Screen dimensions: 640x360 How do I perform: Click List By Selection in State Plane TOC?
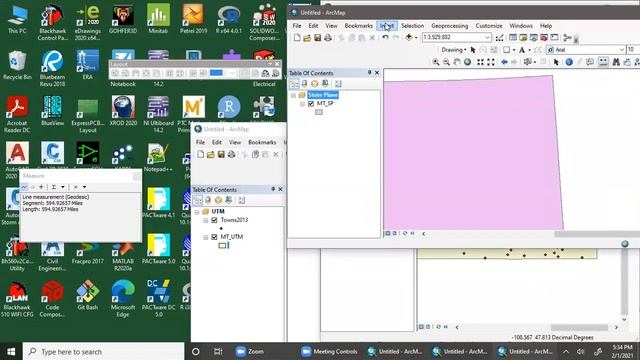(325, 84)
